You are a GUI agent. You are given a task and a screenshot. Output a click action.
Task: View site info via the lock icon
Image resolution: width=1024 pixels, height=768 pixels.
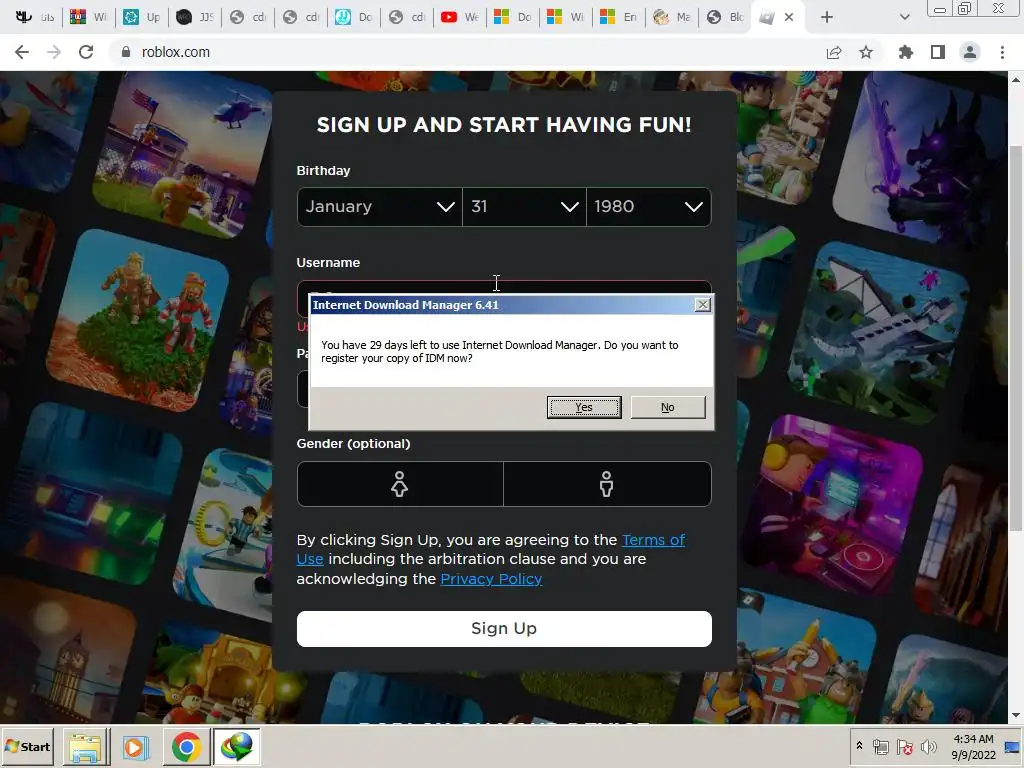coord(126,52)
